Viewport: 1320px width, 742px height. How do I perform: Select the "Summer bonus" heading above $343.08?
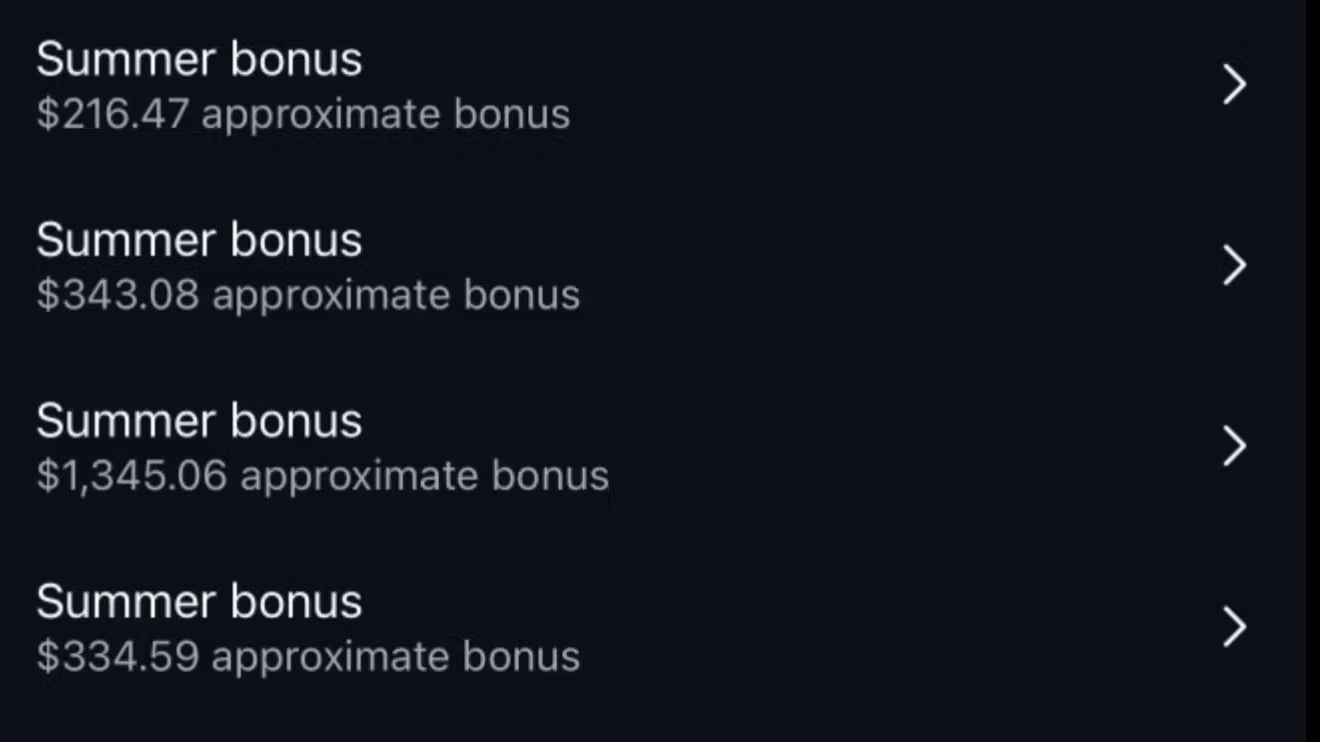[199, 241]
